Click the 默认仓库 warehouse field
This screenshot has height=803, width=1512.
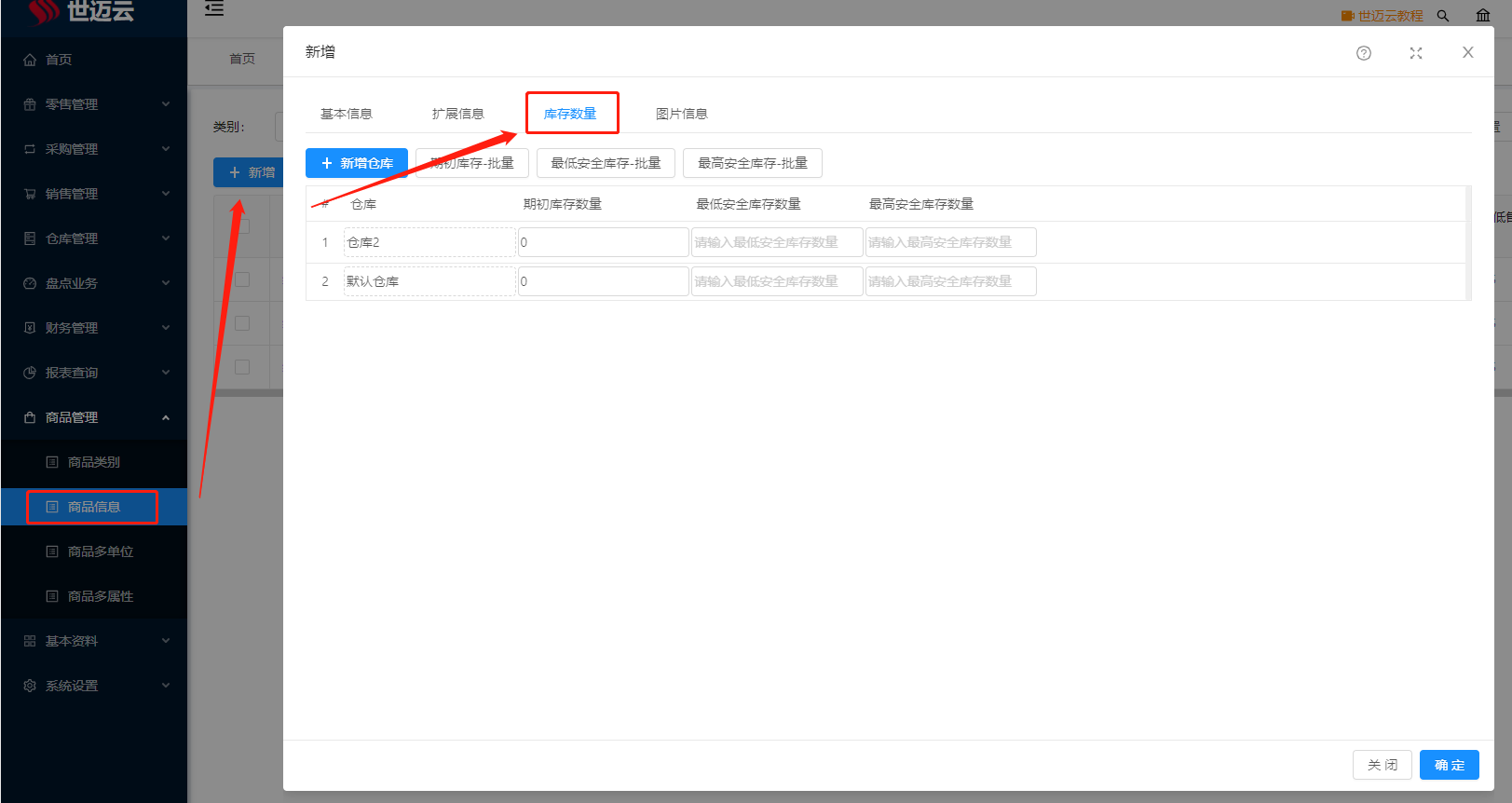tap(429, 281)
